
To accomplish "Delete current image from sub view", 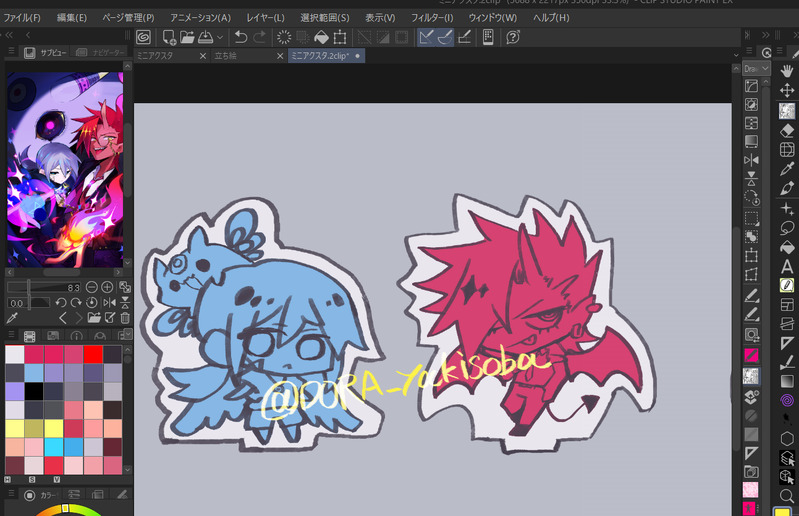I will pyautogui.click(x=125, y=319).
